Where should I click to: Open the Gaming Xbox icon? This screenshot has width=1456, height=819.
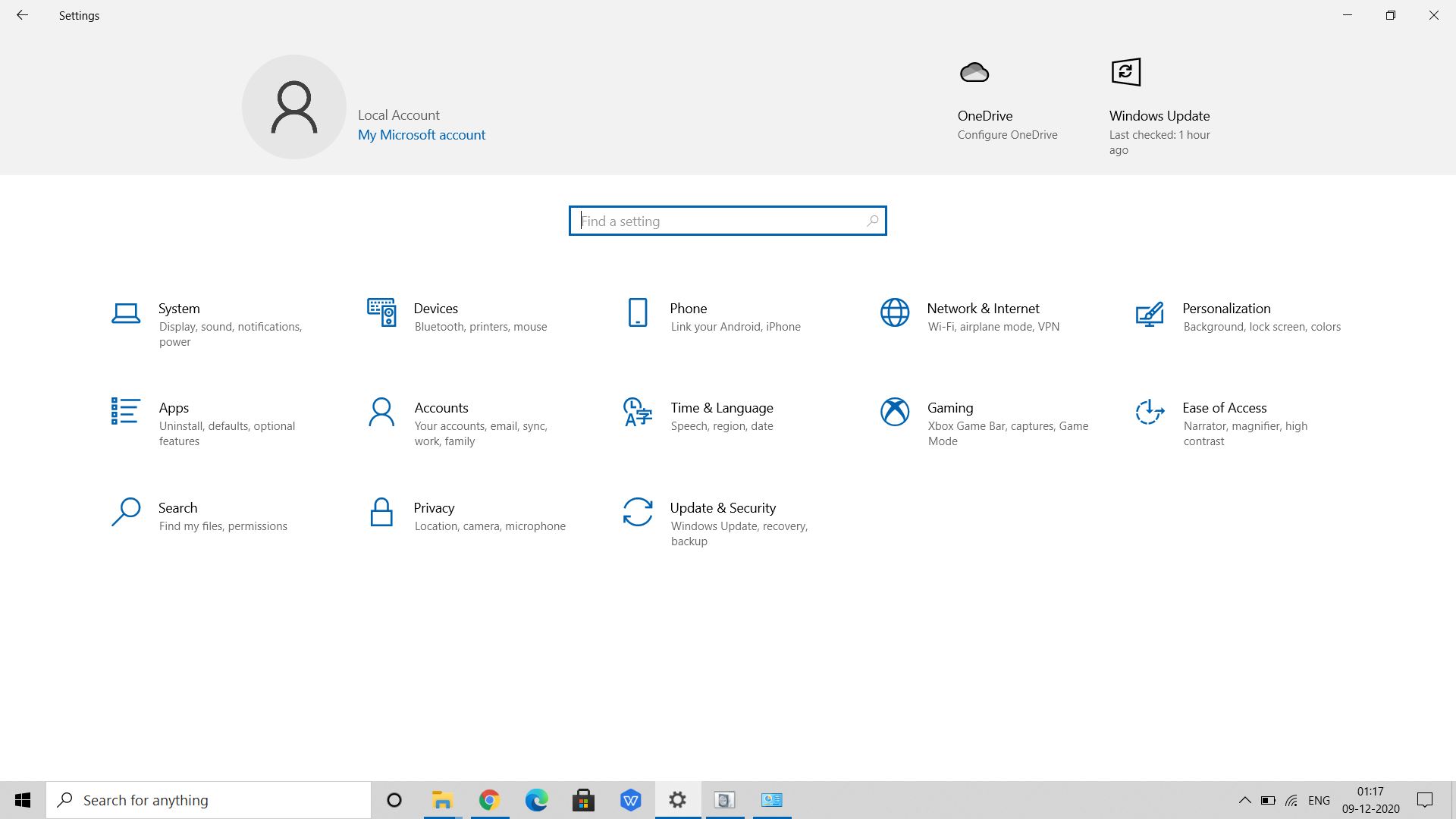(x=895, y=412)
